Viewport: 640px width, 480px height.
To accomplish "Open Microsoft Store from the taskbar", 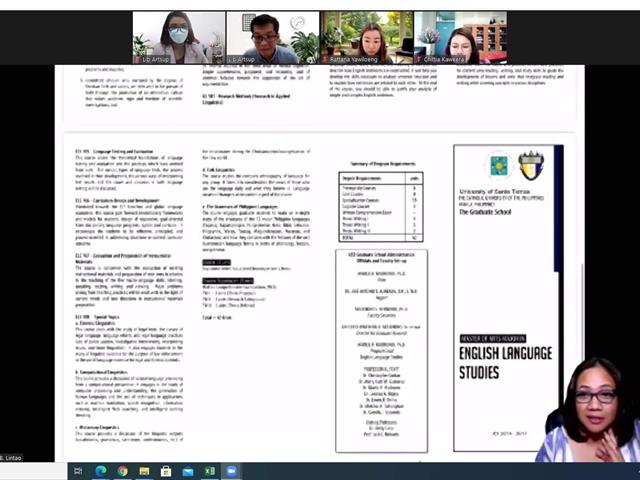I will coord(166,471).
